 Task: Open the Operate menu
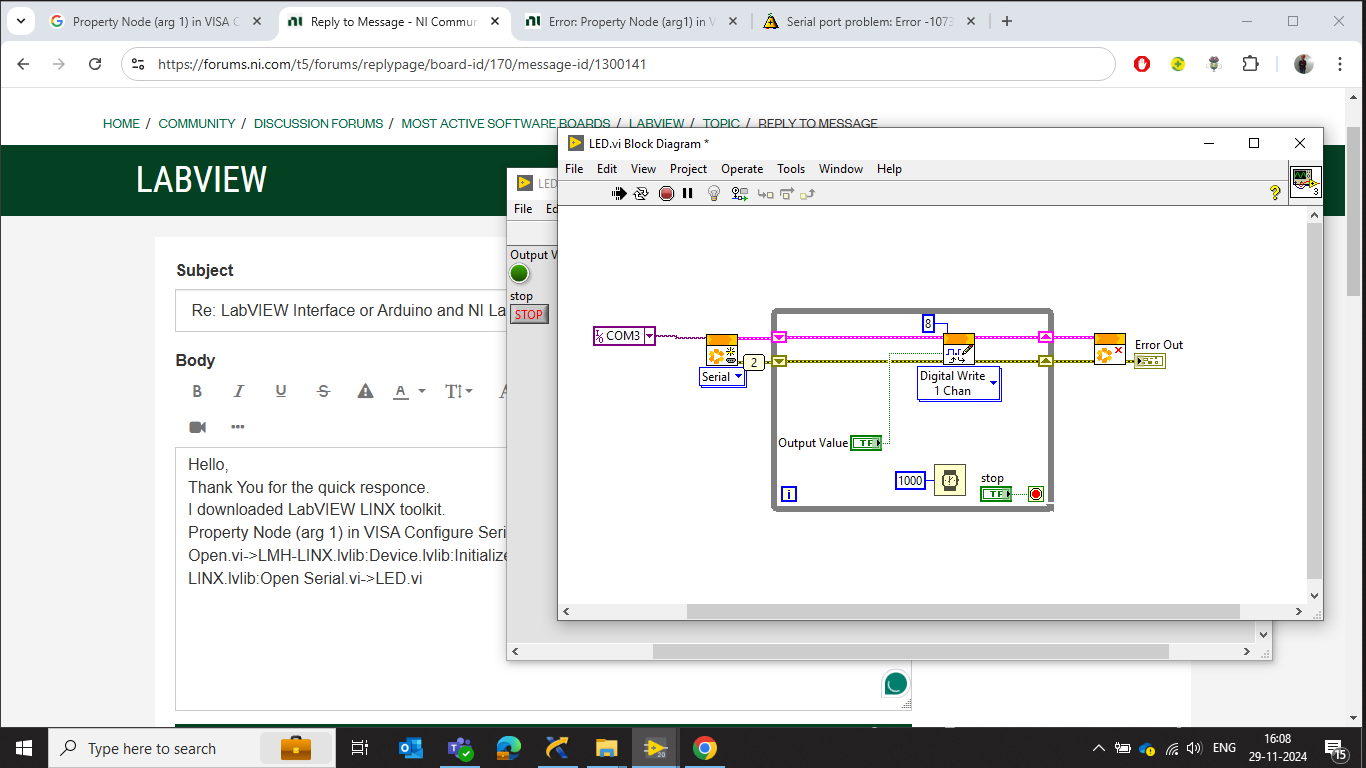[x=741, y=168]
